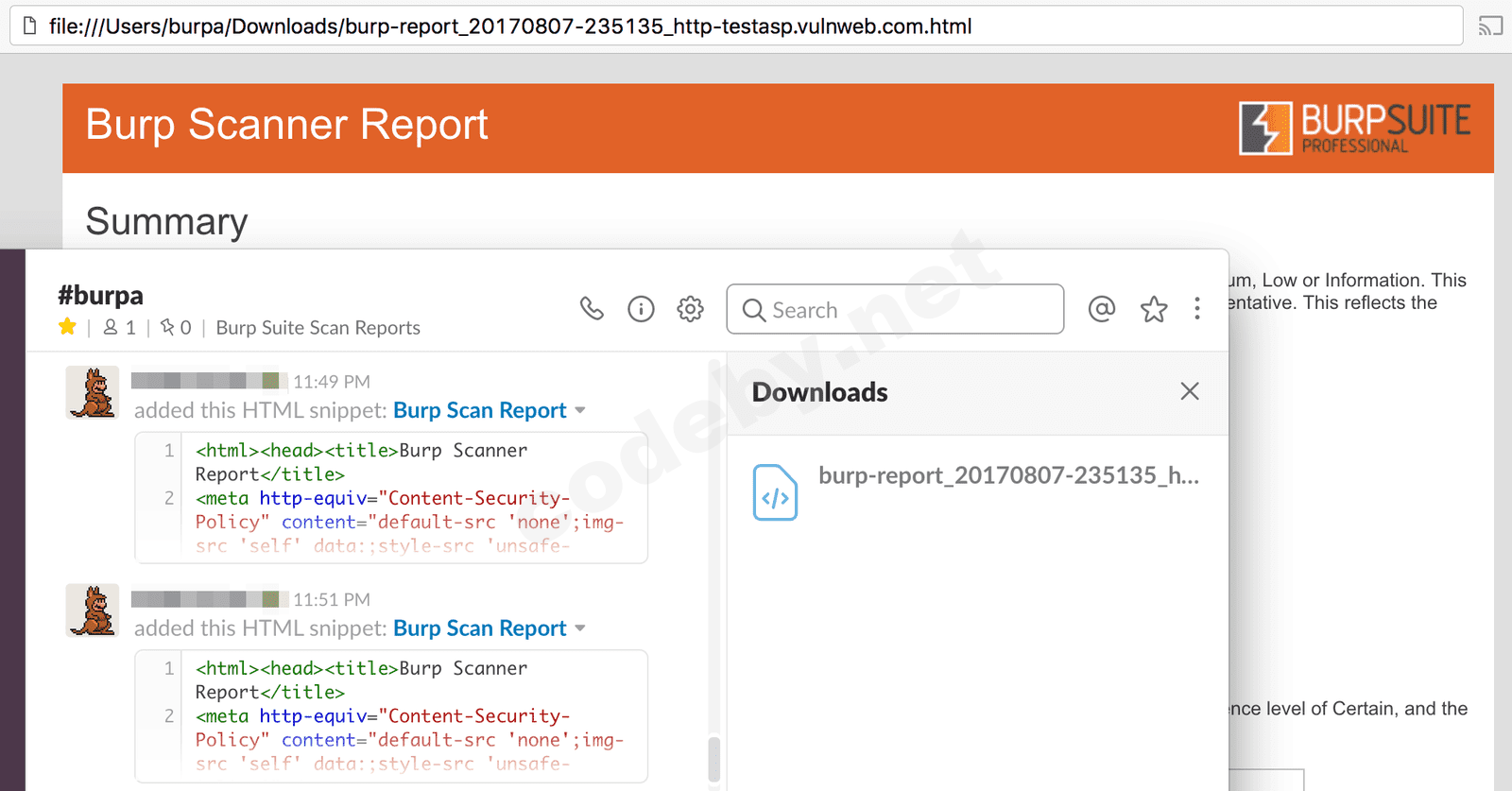Open the more options vertical dots
1512x791 pixels.
coord(1197,309)
